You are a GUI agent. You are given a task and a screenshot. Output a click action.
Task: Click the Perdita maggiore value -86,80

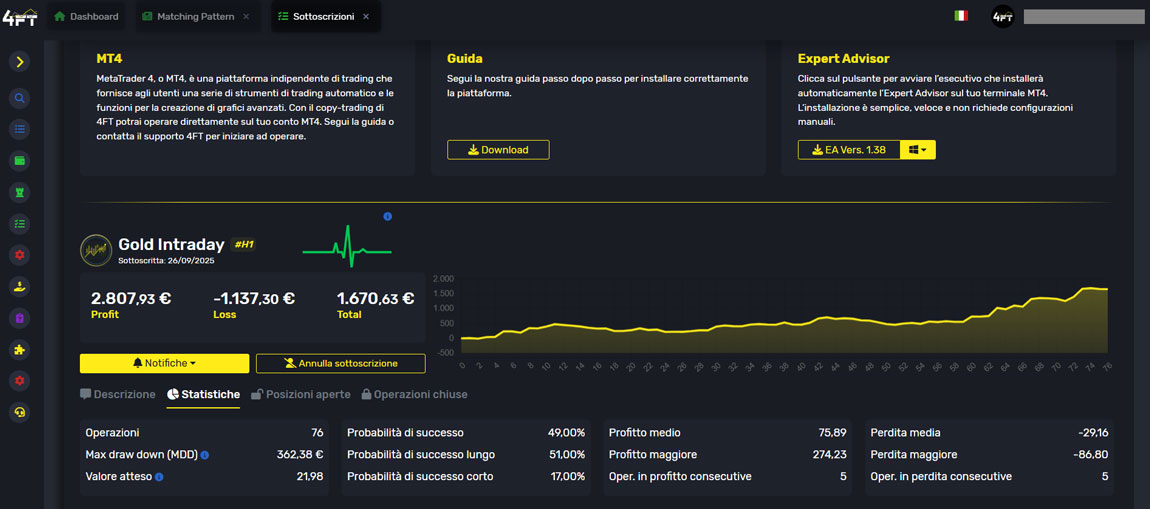(x=1091, y=455)
